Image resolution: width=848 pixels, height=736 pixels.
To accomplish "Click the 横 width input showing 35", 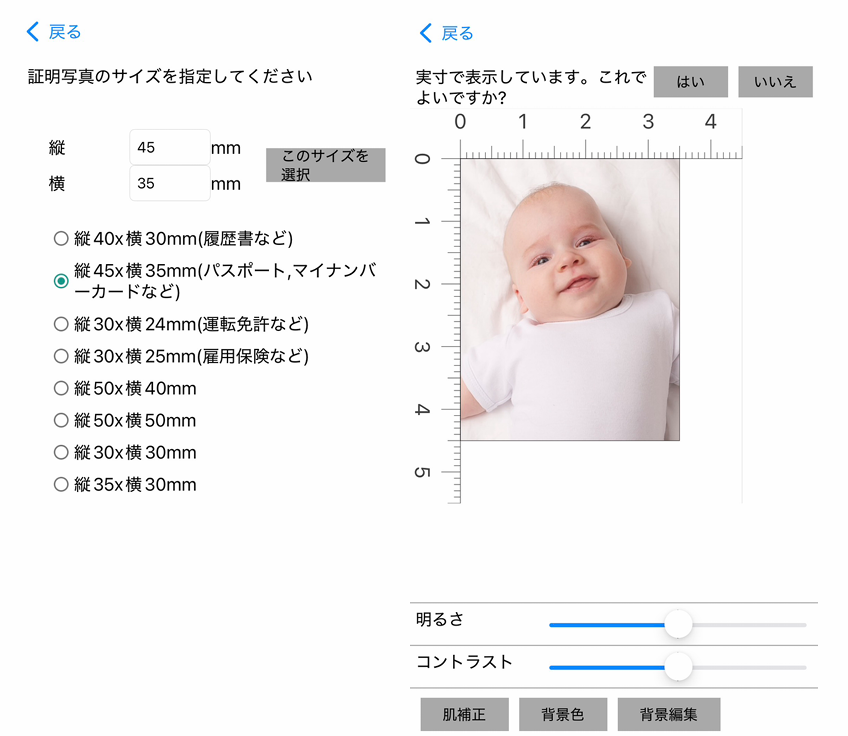I will point(169,183).
